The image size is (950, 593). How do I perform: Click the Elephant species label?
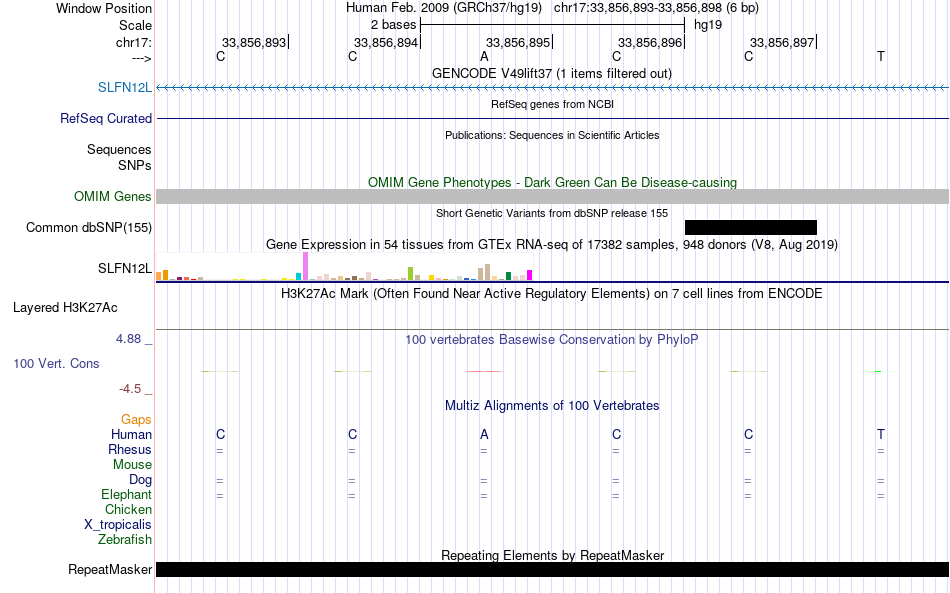(x=126, y=494)
